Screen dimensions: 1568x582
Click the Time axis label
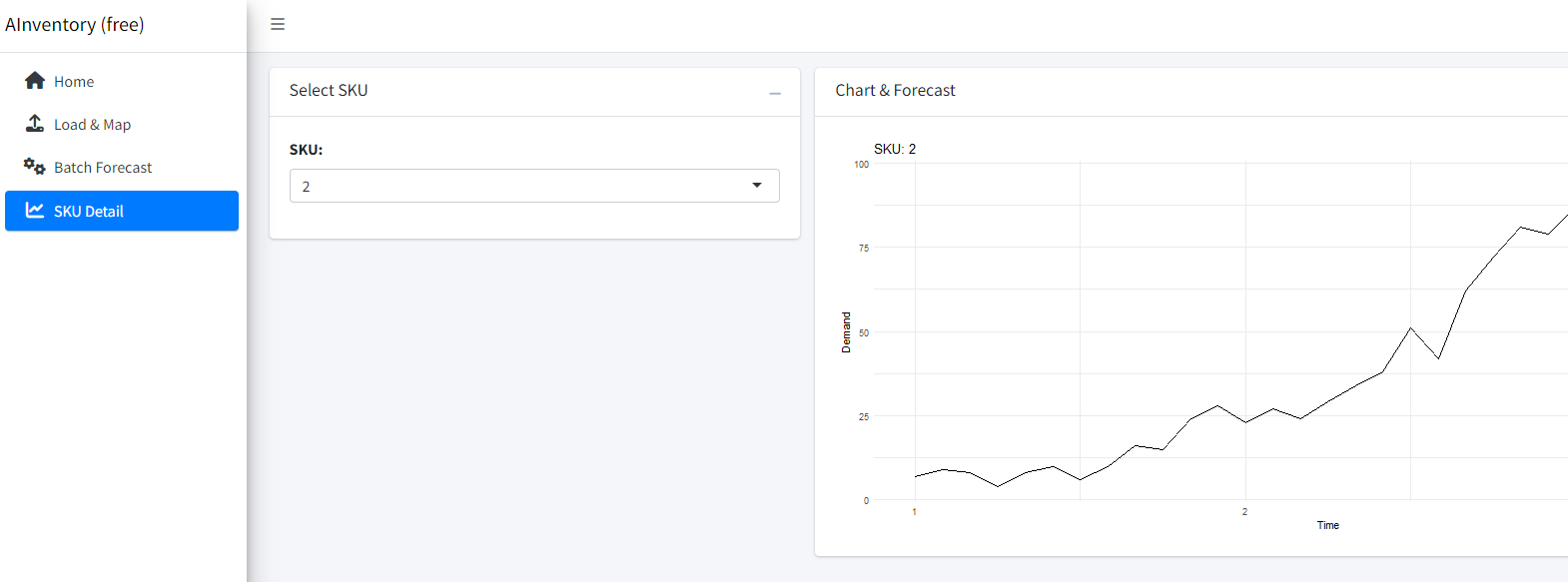coord(1327,525)
